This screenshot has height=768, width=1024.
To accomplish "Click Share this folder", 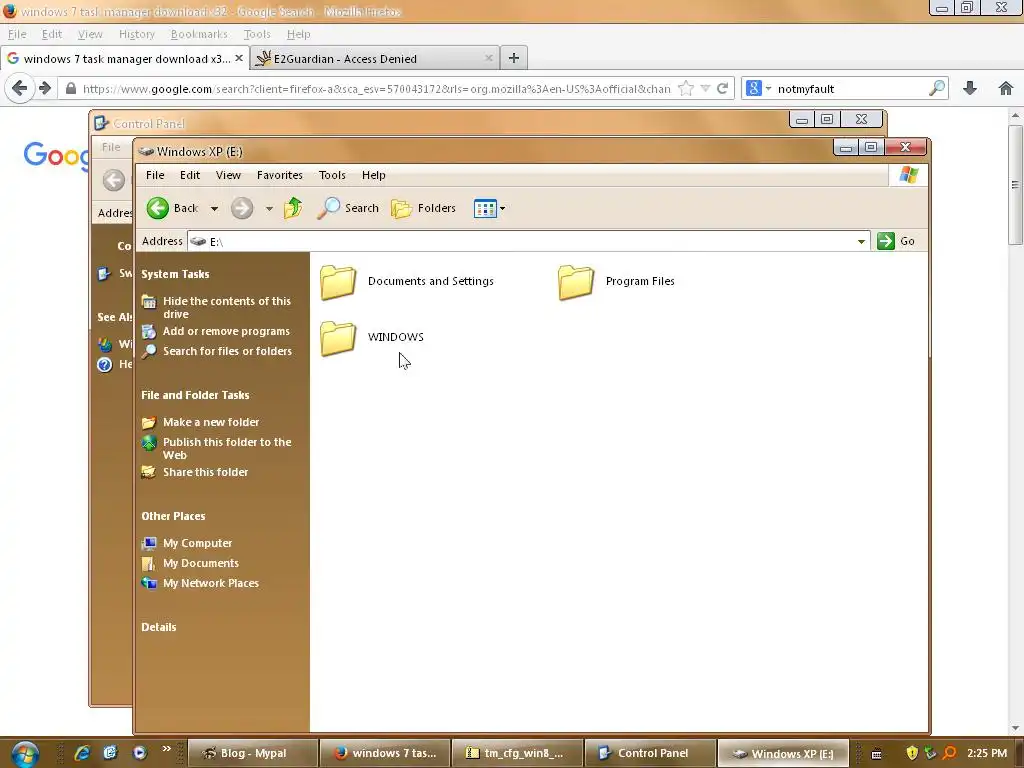I will [205, 472].
